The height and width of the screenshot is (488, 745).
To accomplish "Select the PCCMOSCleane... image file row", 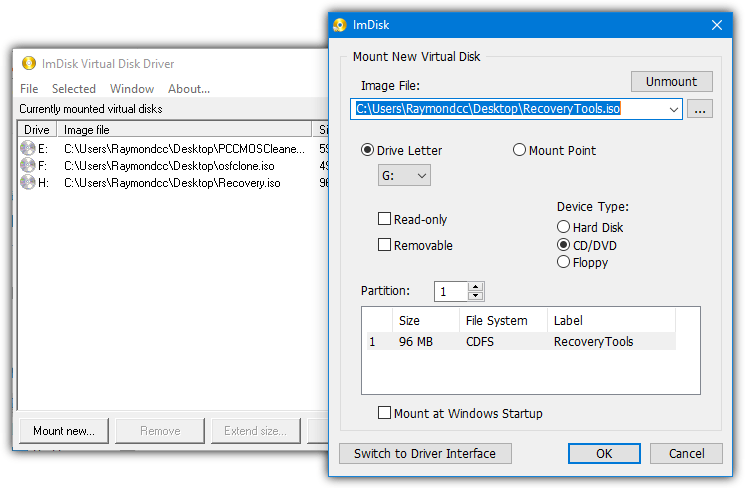I will (x=173, y=149).
